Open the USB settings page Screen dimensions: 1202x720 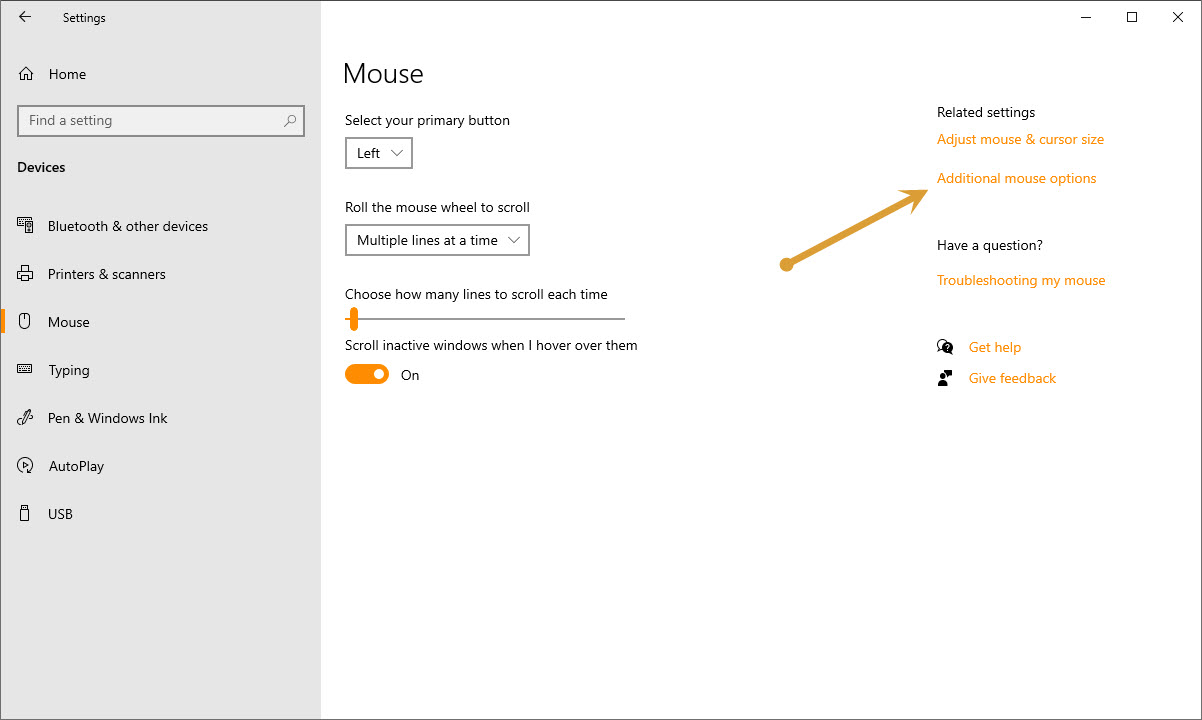(60, 514)
